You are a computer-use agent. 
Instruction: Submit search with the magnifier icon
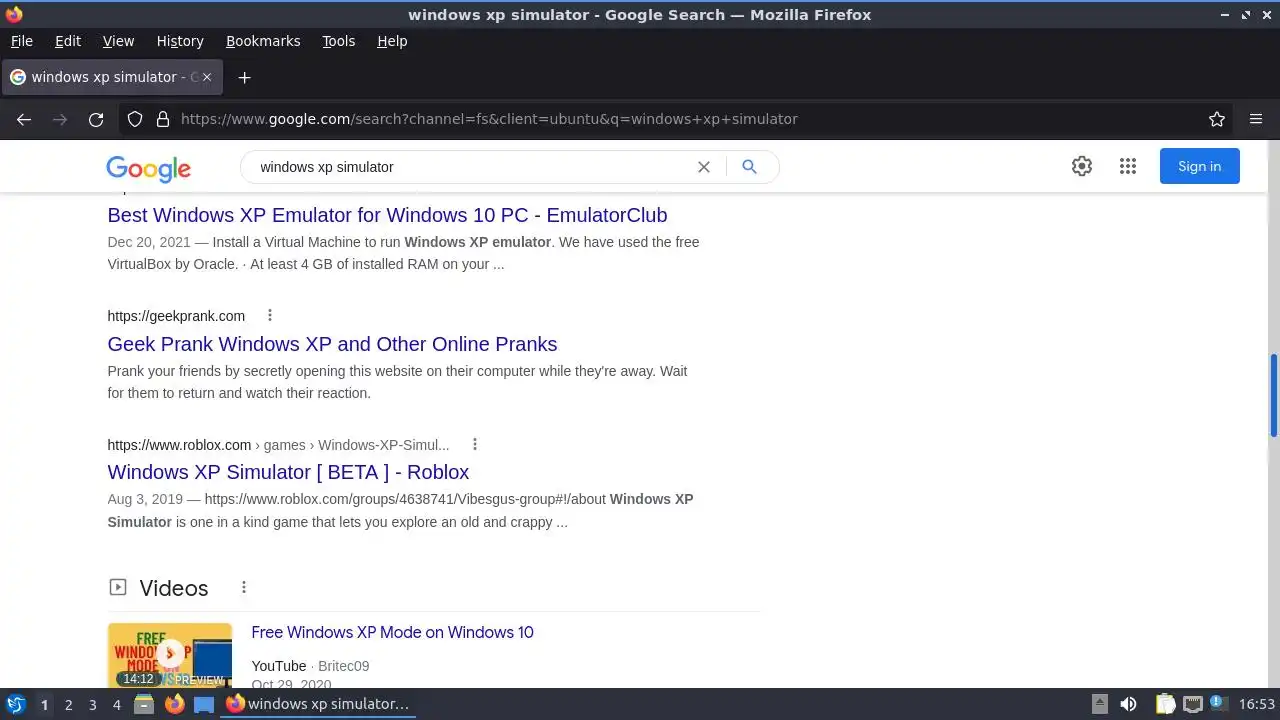(749, 167)
